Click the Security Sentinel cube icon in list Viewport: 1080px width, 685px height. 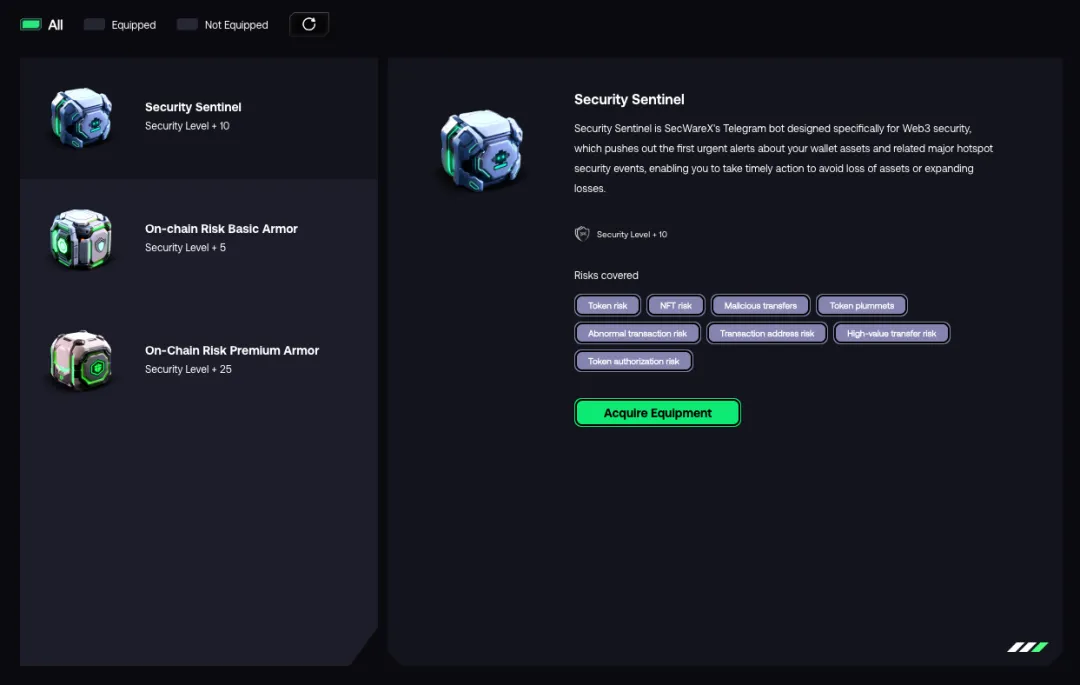81,118
